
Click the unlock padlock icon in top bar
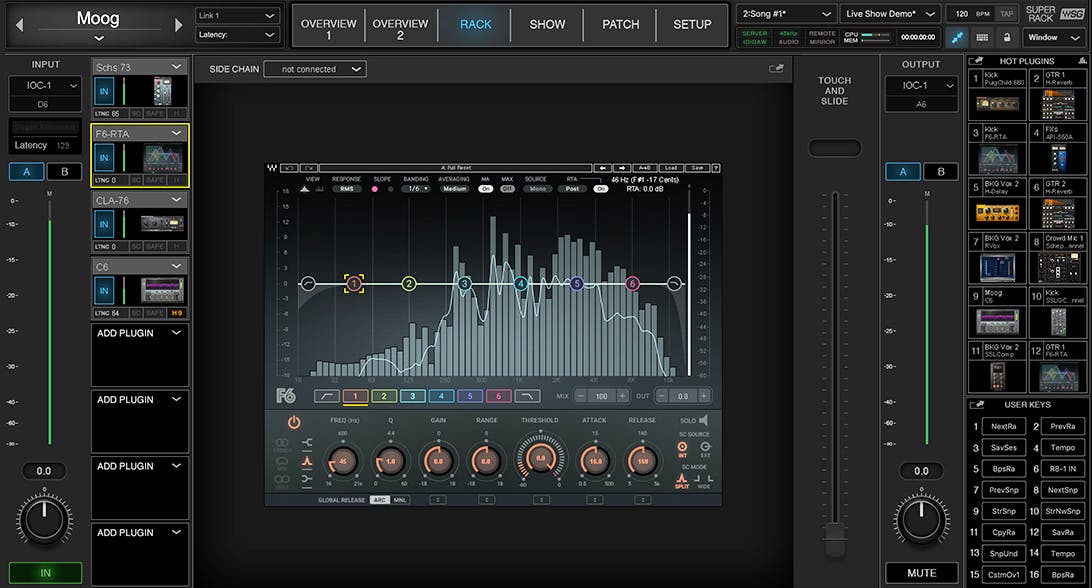(x=1008, y=36)
